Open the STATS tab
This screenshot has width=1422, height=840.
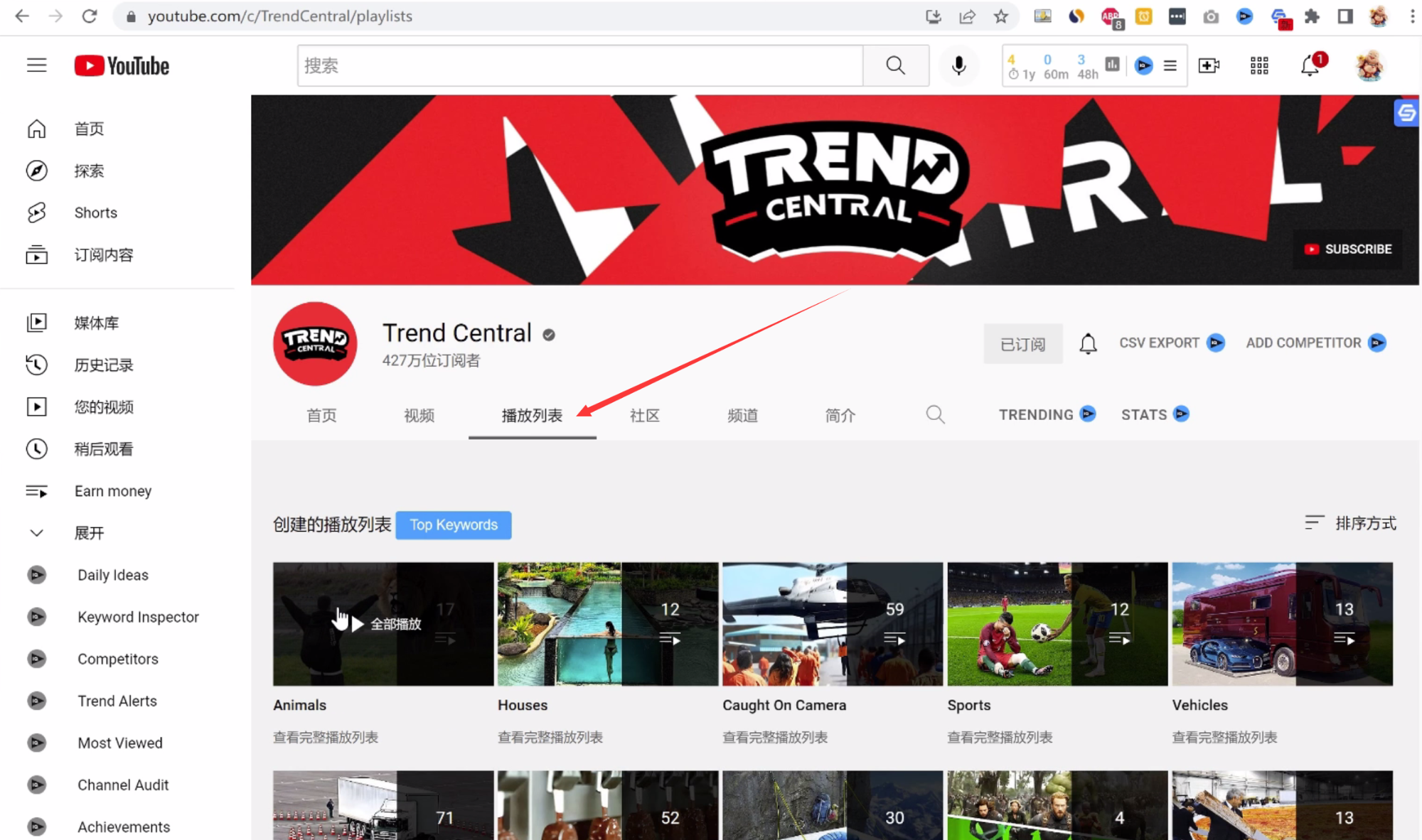click(x=1155, y=414)
